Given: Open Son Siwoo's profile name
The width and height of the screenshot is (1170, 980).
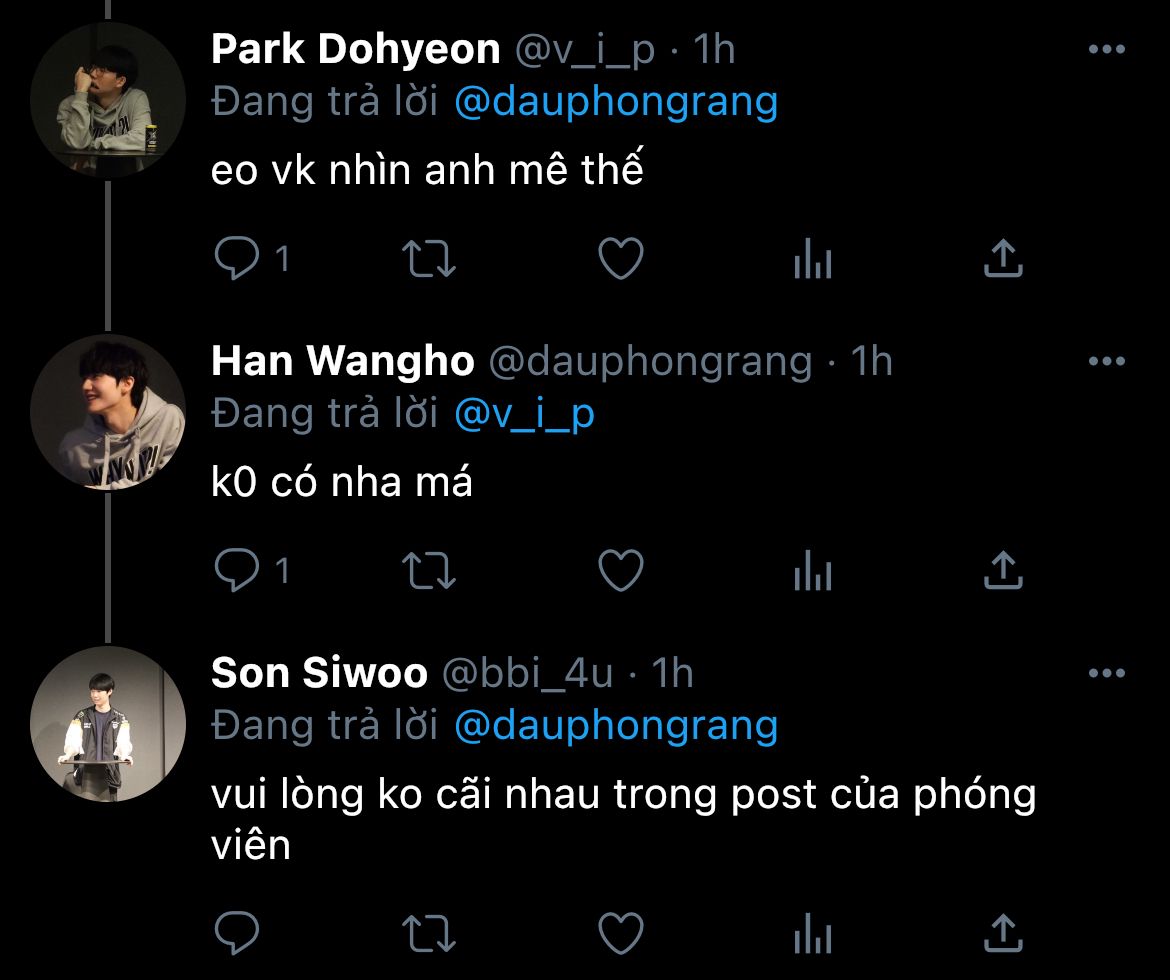Looking at the screenshot, I should point(319,672).
